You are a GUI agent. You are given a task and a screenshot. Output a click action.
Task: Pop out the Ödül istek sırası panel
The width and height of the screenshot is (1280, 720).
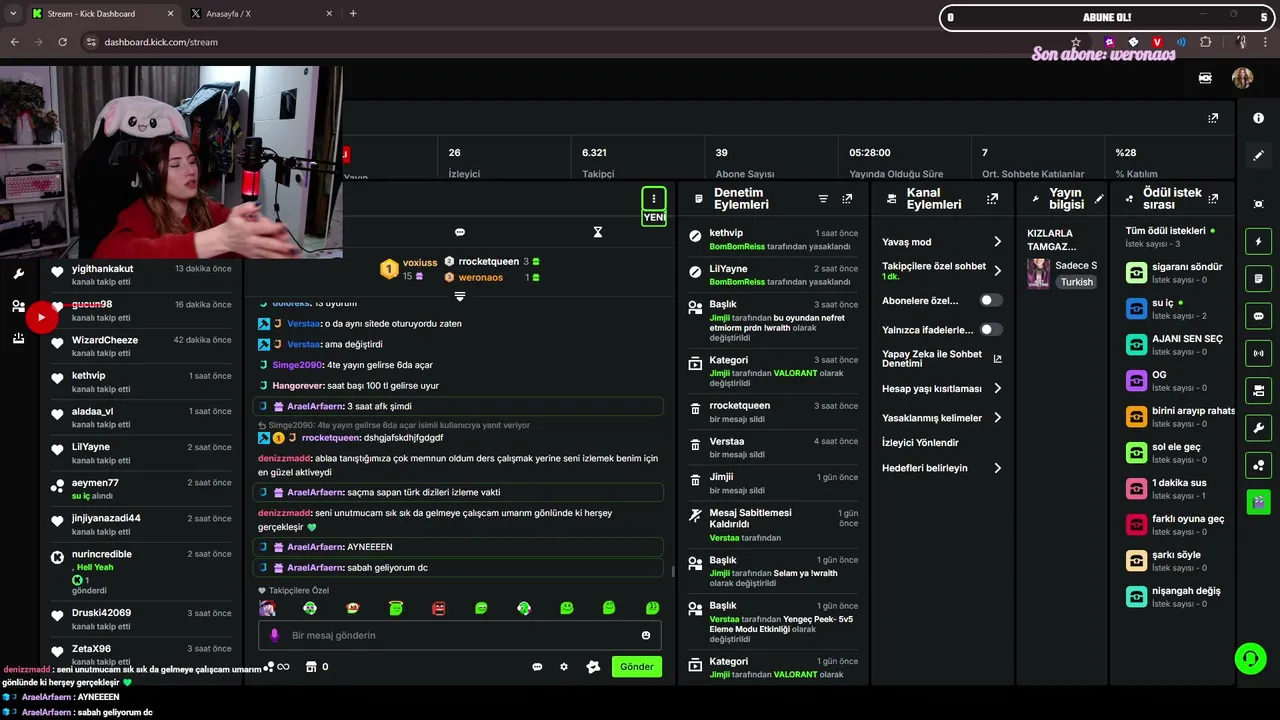pyautogui.click(x=1213, y=199)
